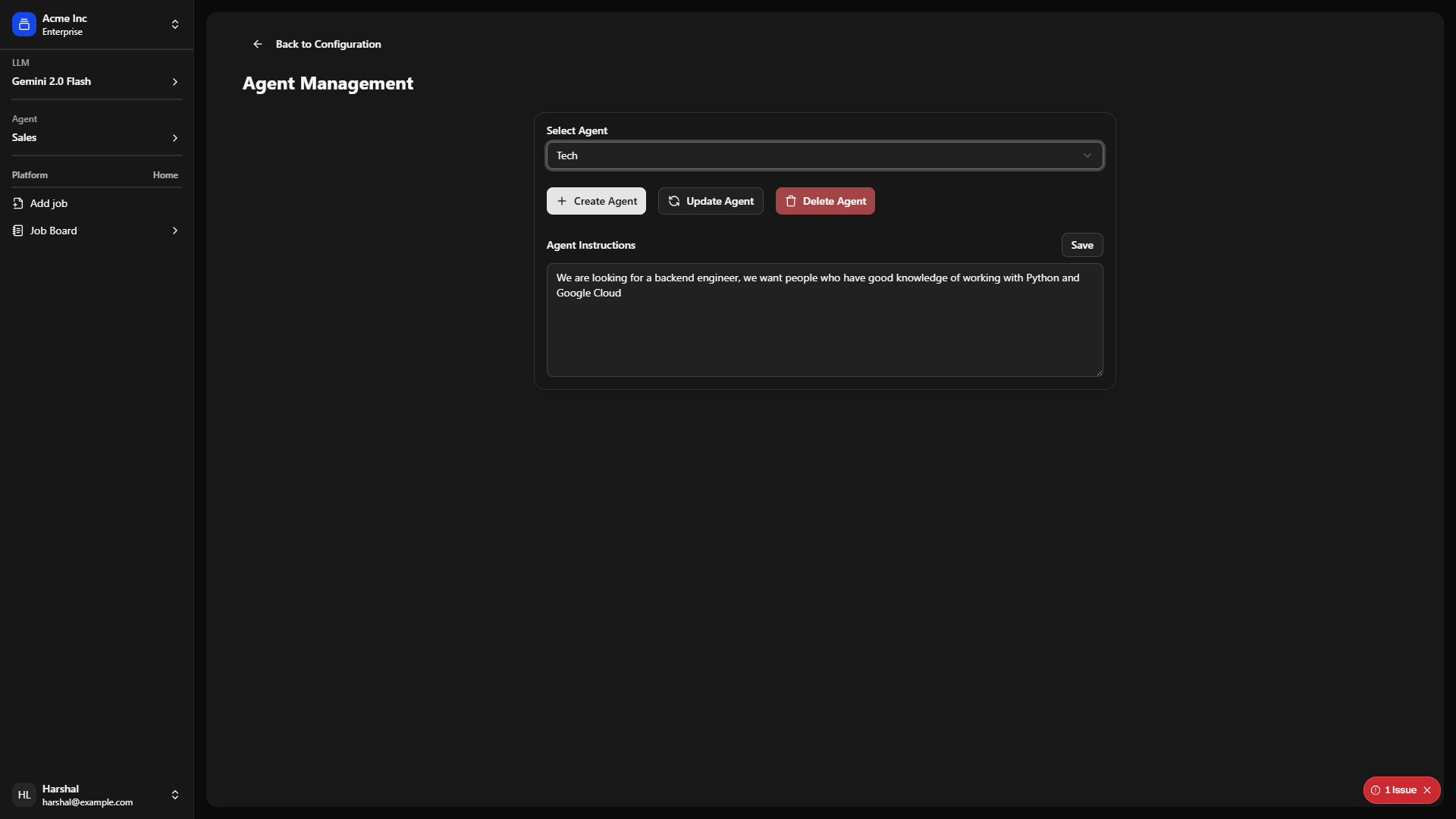
Task: Dismiss the 1 Issue badge
Action: click(1427, 790)
